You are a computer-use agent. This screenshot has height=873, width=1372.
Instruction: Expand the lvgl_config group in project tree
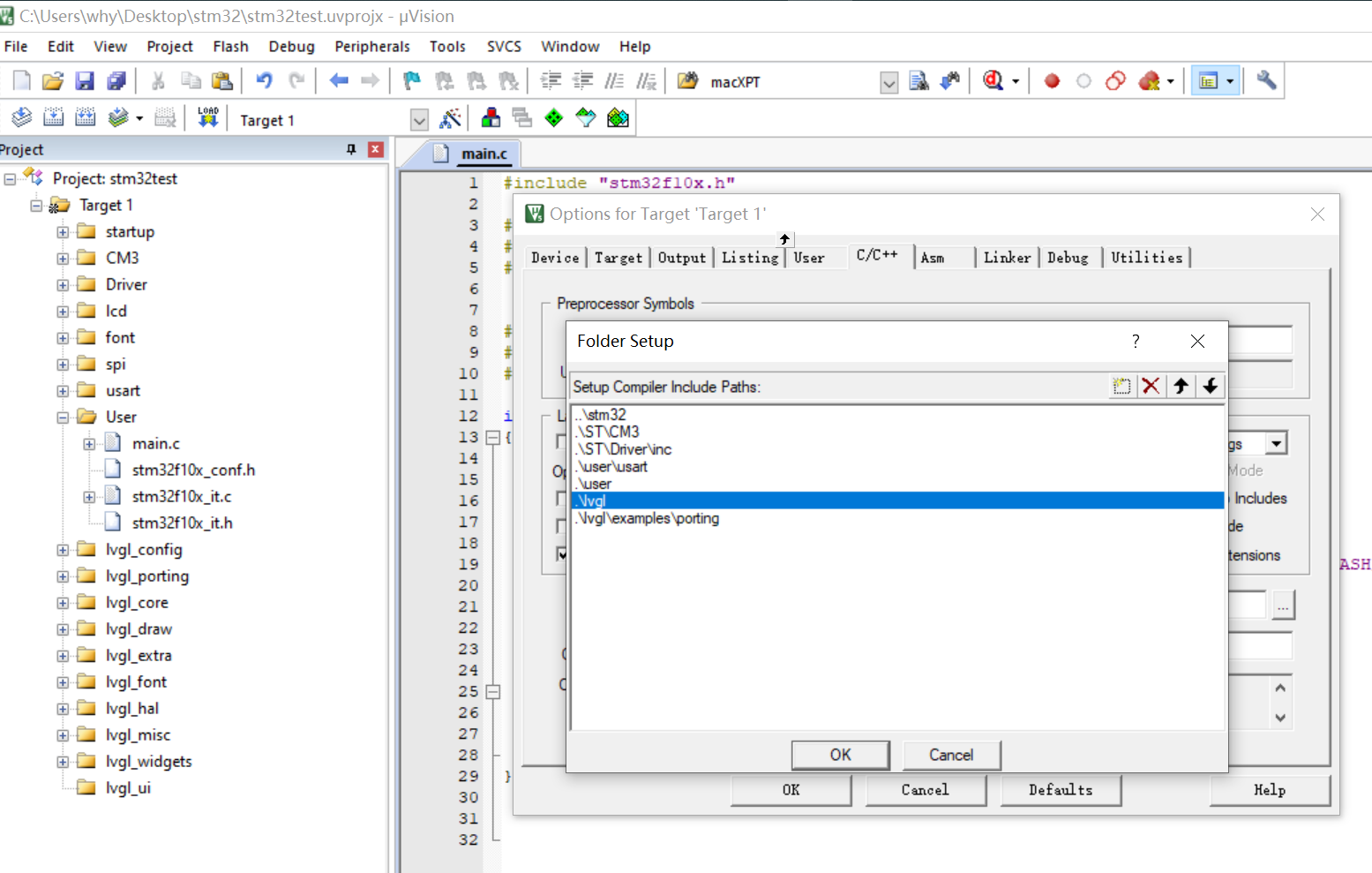(63, 550)
